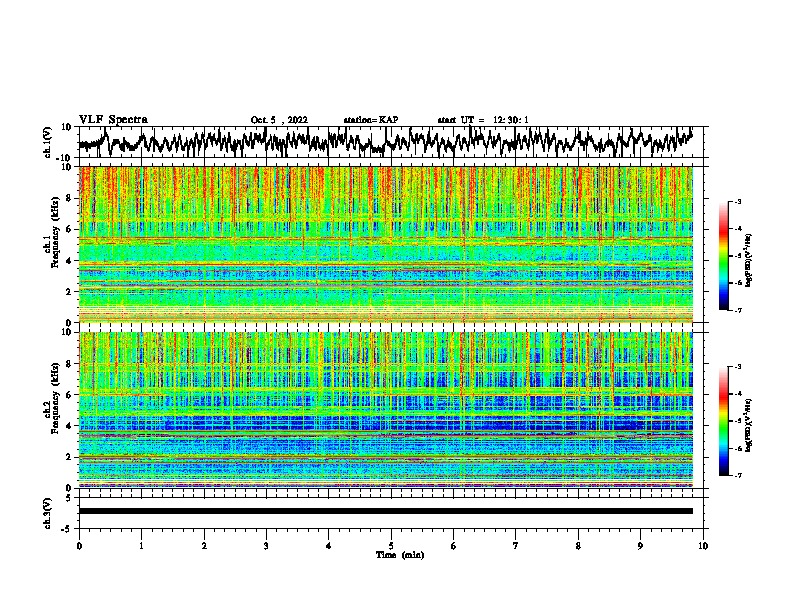Image resolution: width=792 pixels, height=612 pixels.
Task: Click the "ch.3(V)" axis label
Action: click(x=48, y=513)
